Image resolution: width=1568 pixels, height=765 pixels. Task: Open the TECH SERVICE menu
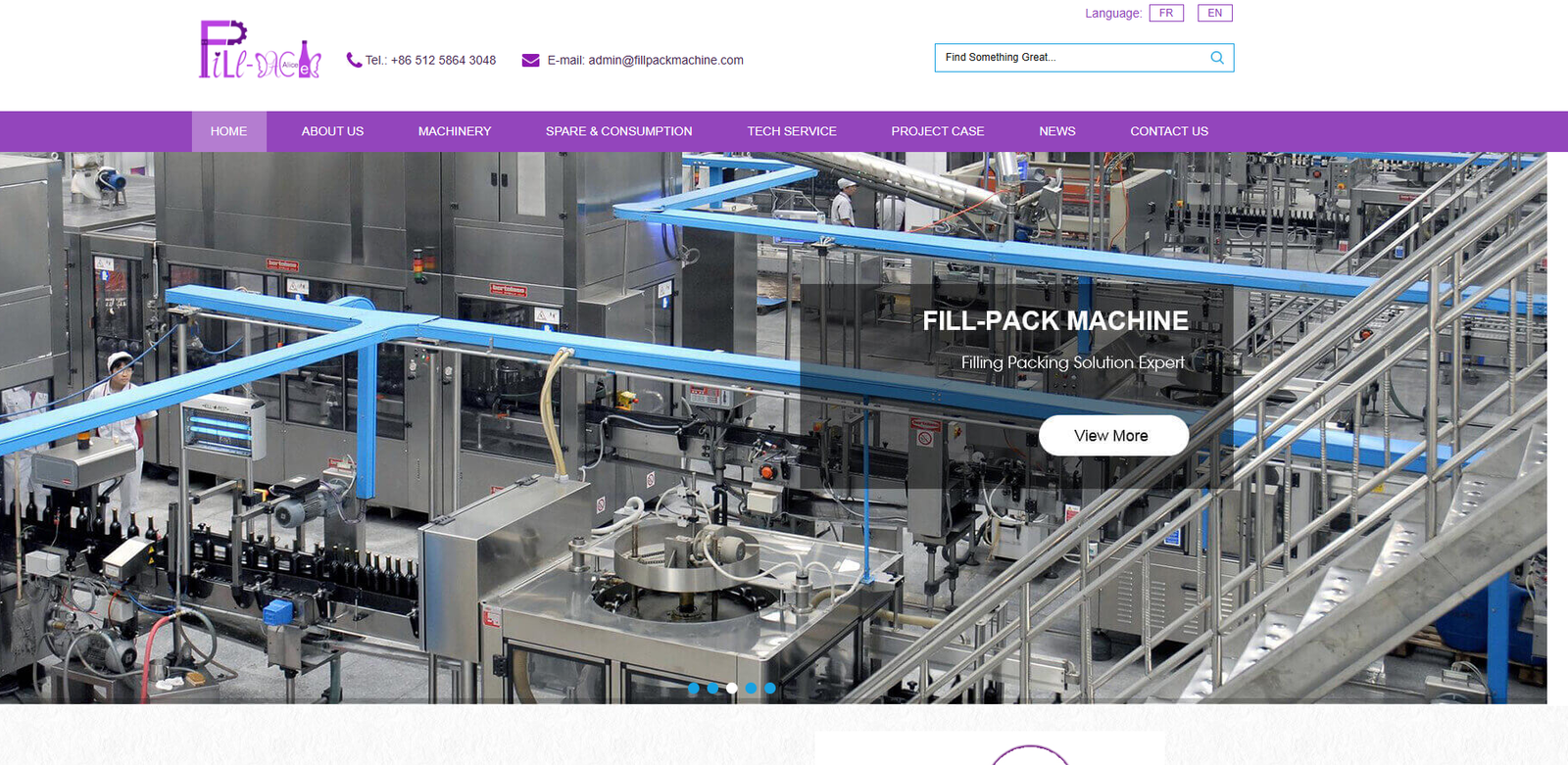click(x=792, y=131)
